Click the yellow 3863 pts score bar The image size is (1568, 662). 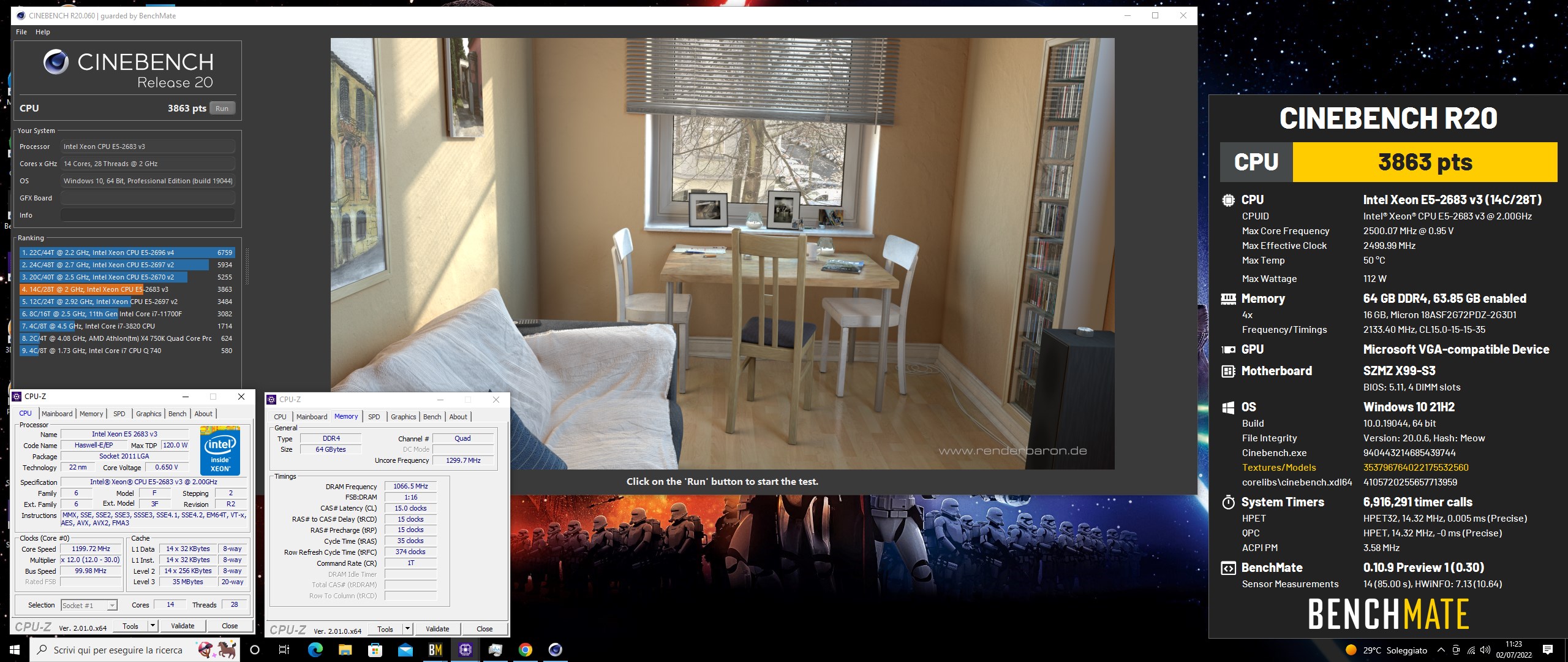(x=1425, y=162)
